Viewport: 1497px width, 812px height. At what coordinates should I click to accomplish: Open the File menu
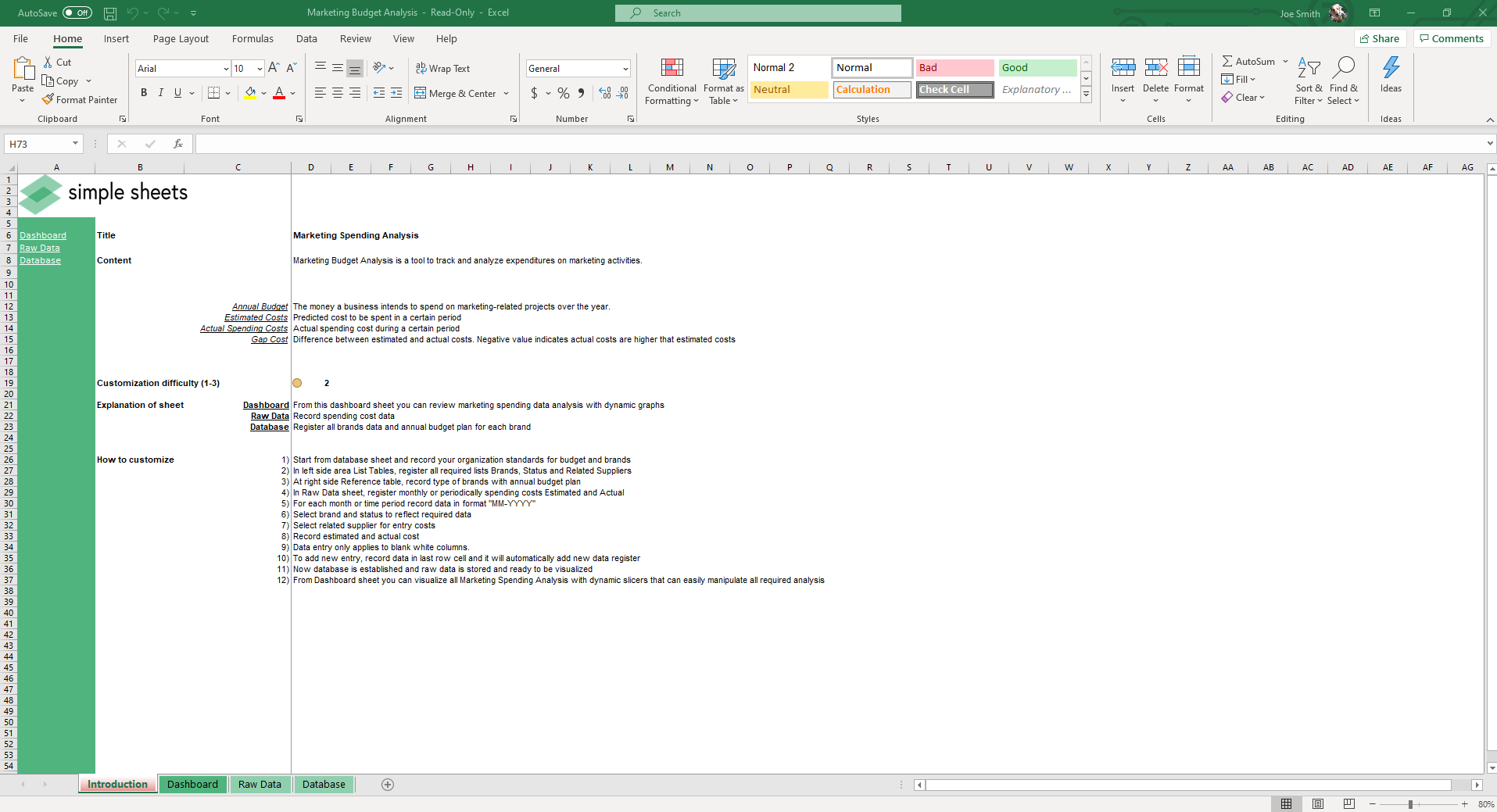point(21,38)
